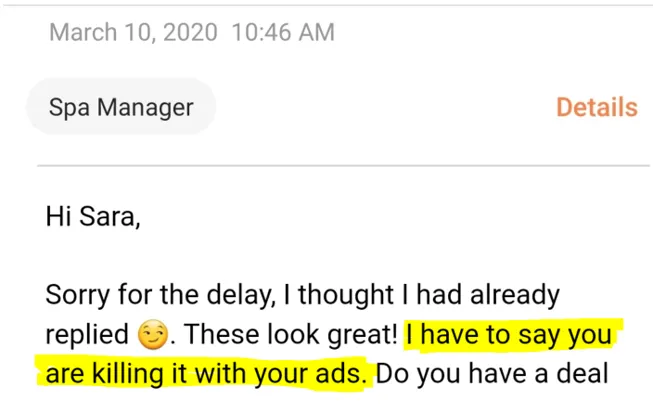
Task: Click the word "Hi" in the greeting
Action: [x=58, y=216]
